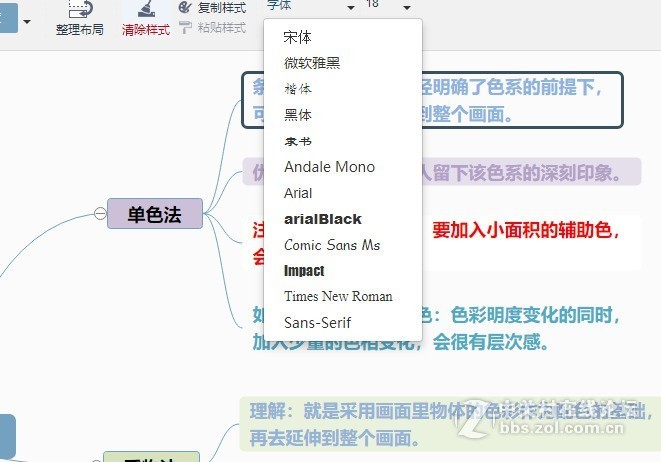Select the green node starting 理解
The height and width of the screenshot is (462, 661).
click(450, 424)
